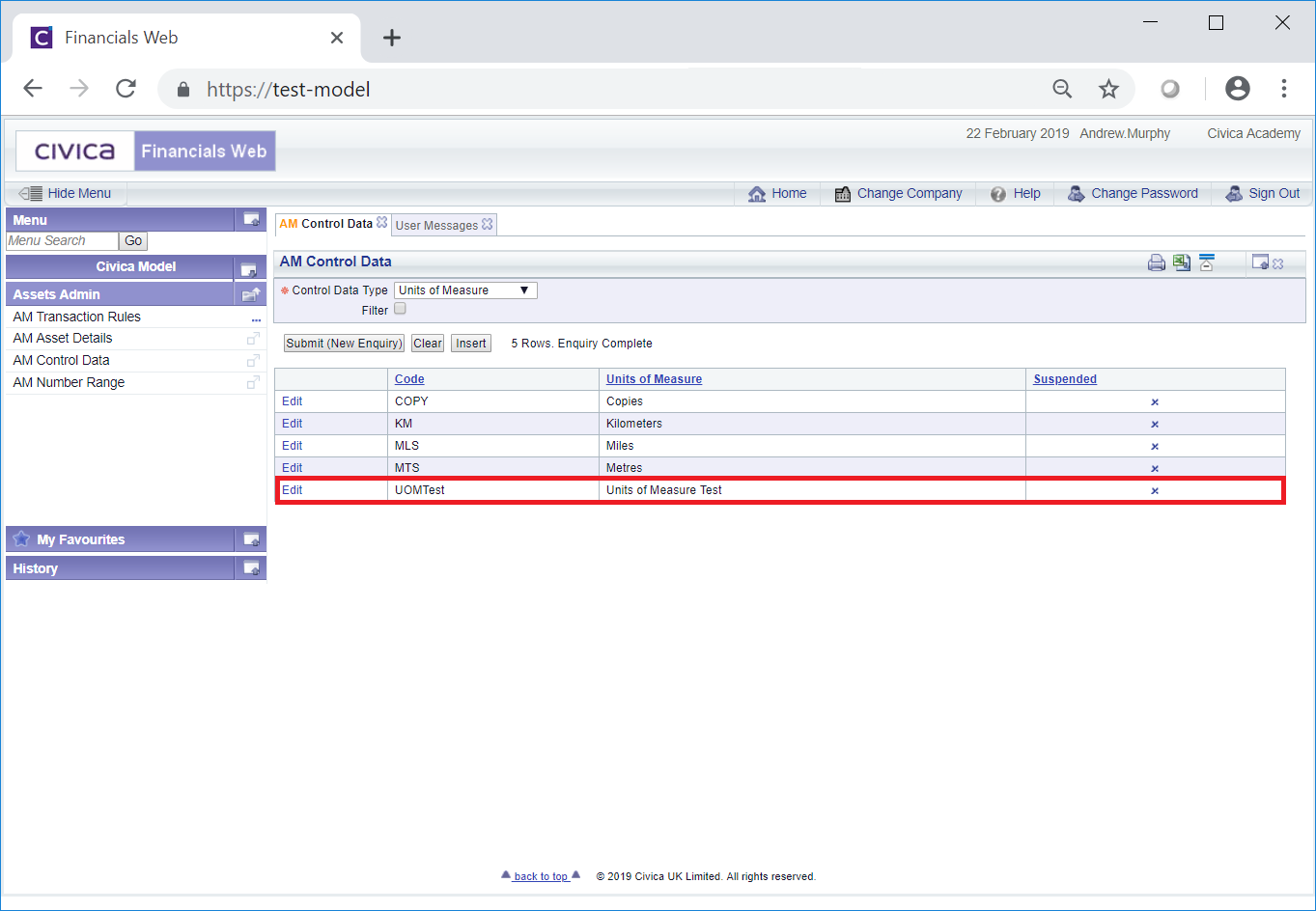Viewport: 1316px width, 911px height.
Task: Click the Hide Menu list icon
Action: tap(31, 193)
